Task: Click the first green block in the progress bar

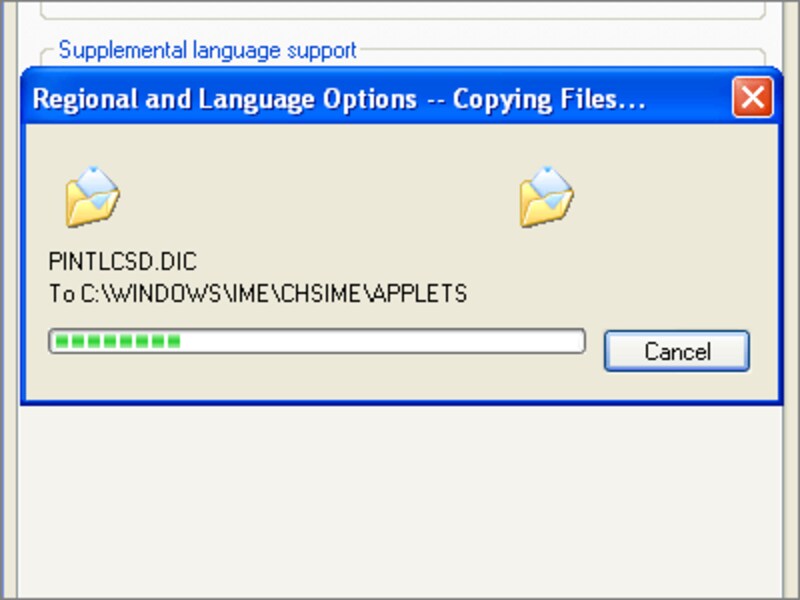Action: tap(62, 342)
